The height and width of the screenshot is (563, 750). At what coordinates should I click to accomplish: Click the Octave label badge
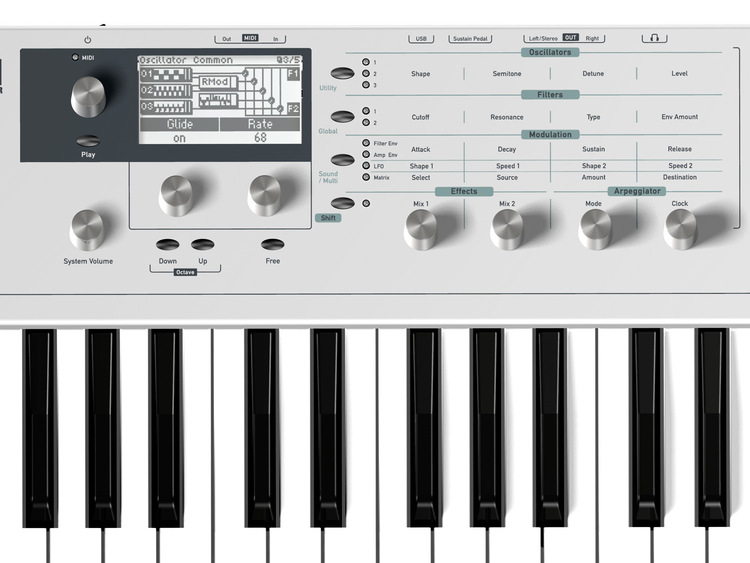point(185,272)
